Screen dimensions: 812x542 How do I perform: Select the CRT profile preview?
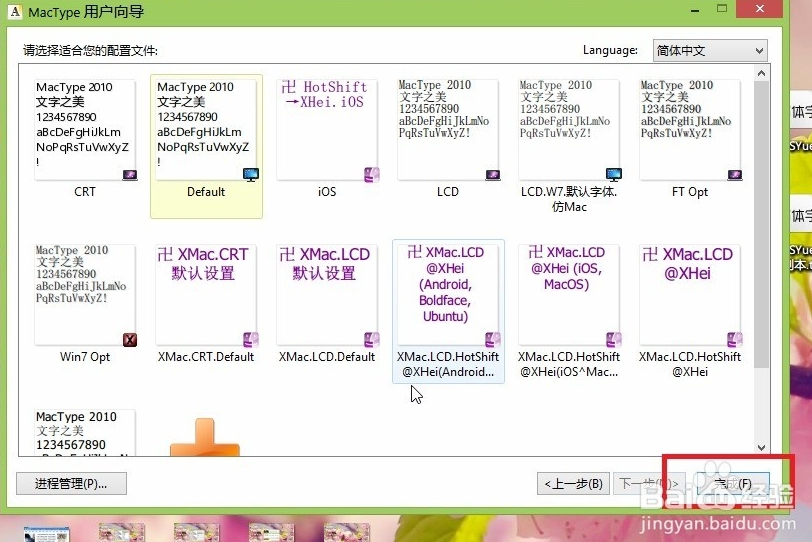[x=85, y=129]
